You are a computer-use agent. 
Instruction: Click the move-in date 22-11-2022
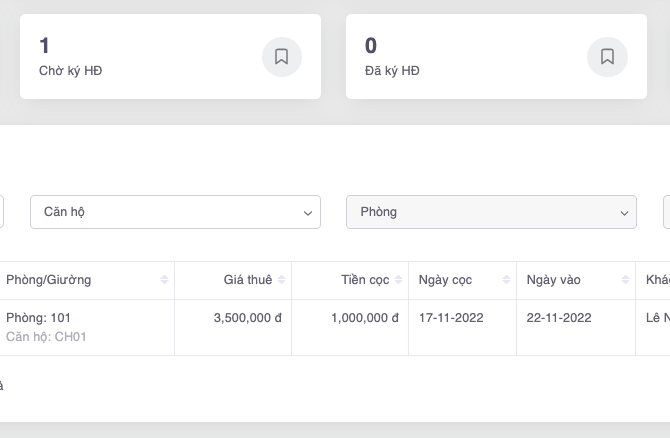point(559,318)
